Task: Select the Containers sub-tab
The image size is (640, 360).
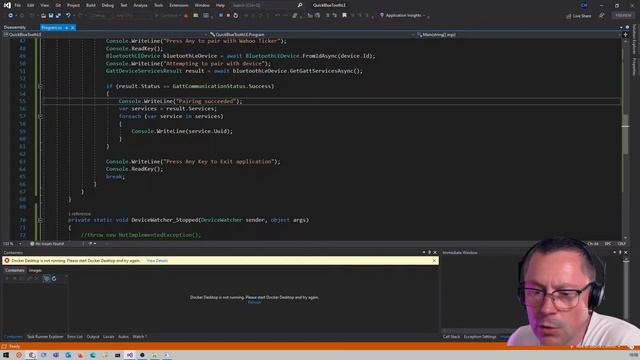Action: [15, 270]
